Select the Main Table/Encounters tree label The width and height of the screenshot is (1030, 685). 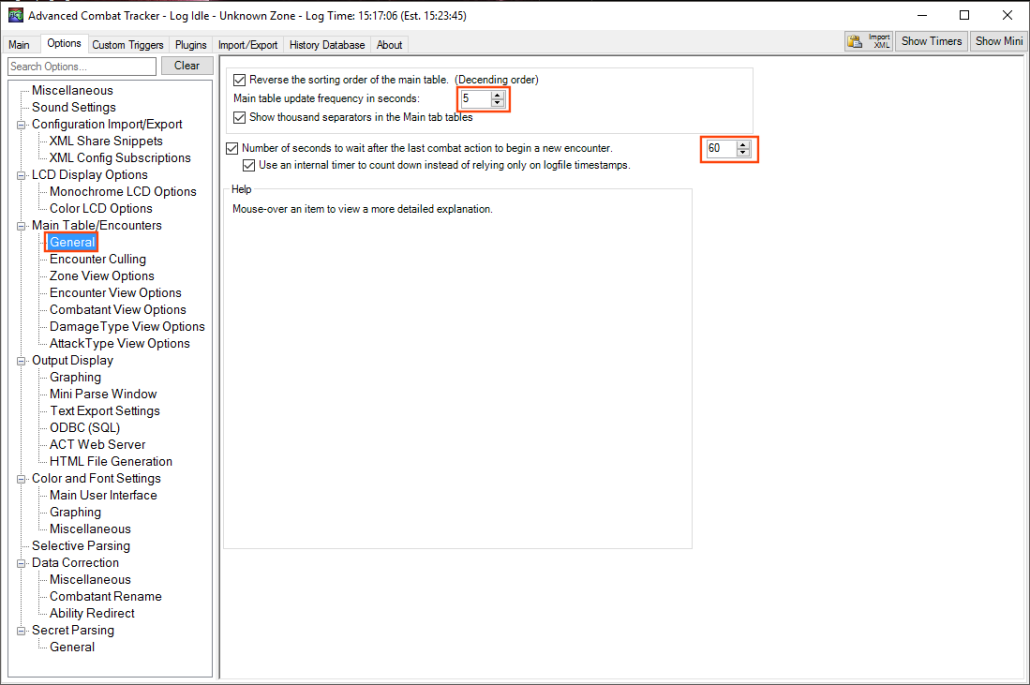(97, 226)
